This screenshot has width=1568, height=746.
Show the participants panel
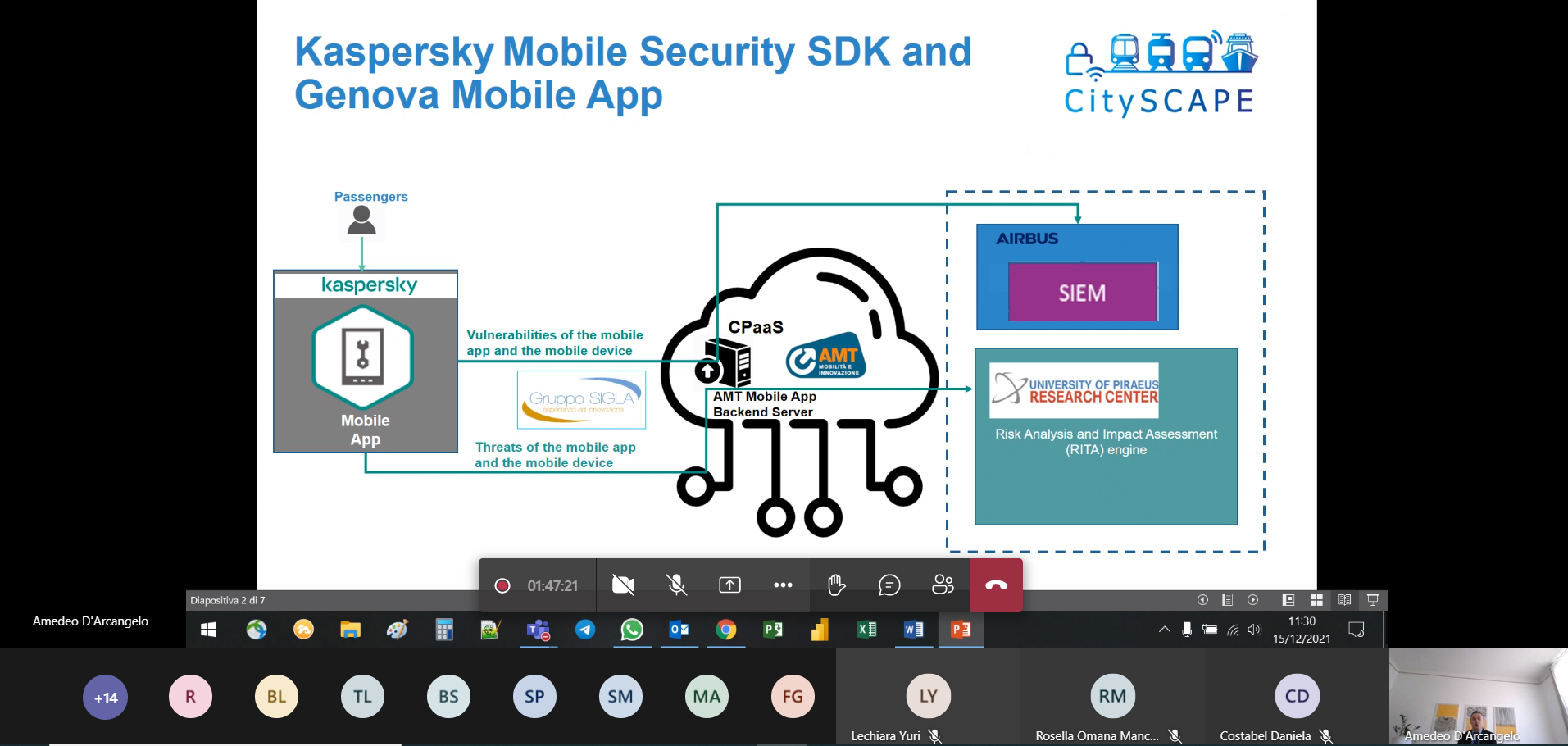coord(943,585)
